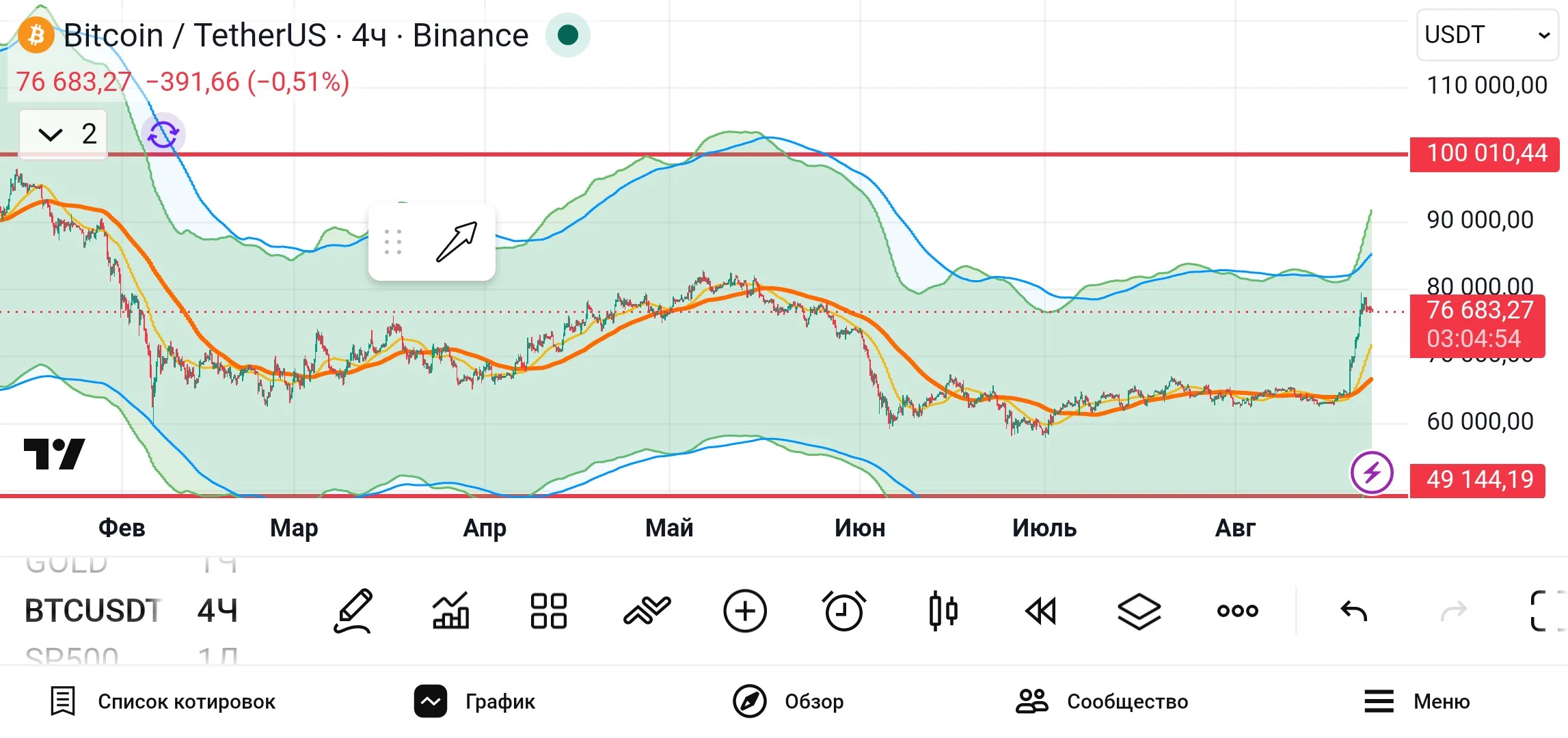
Task: Open the object tree layers icon
Action: coord(1139,610)
